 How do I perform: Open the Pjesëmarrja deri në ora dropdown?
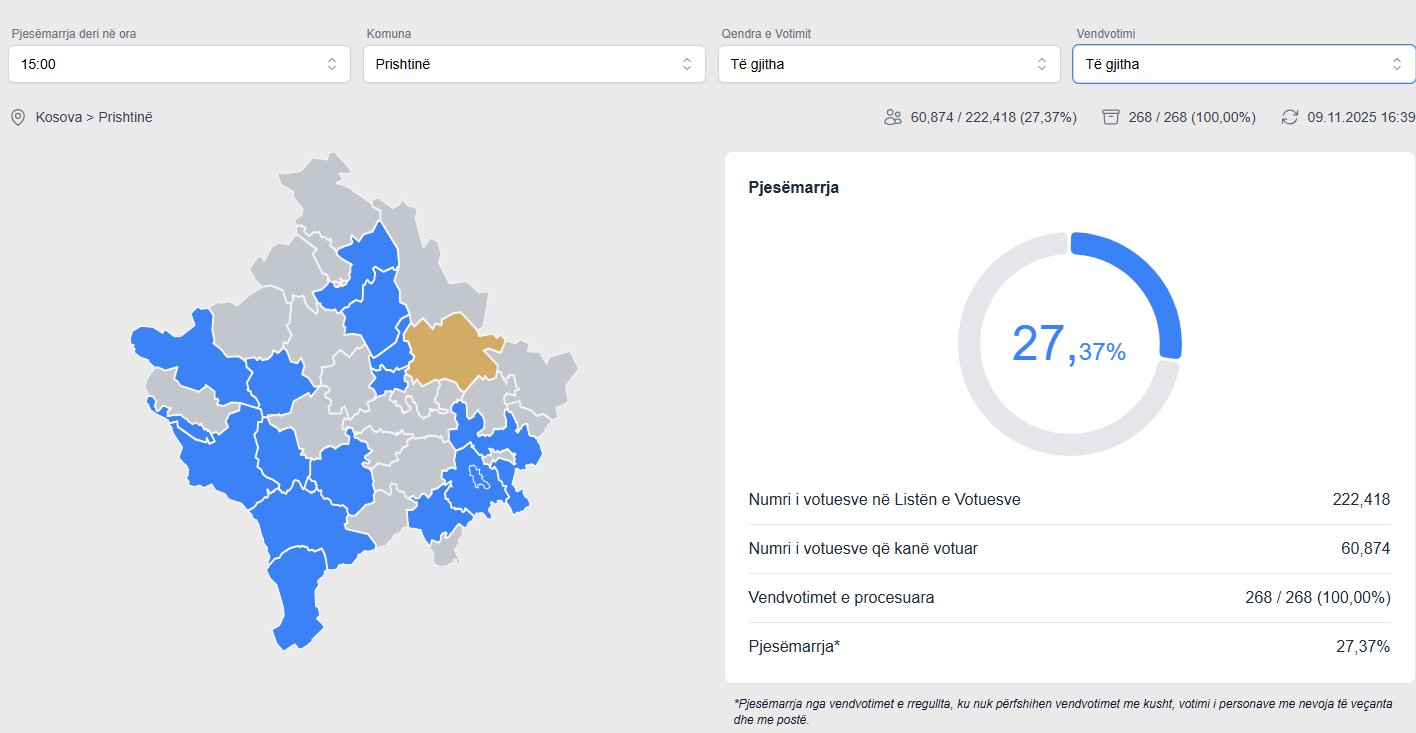179,64
